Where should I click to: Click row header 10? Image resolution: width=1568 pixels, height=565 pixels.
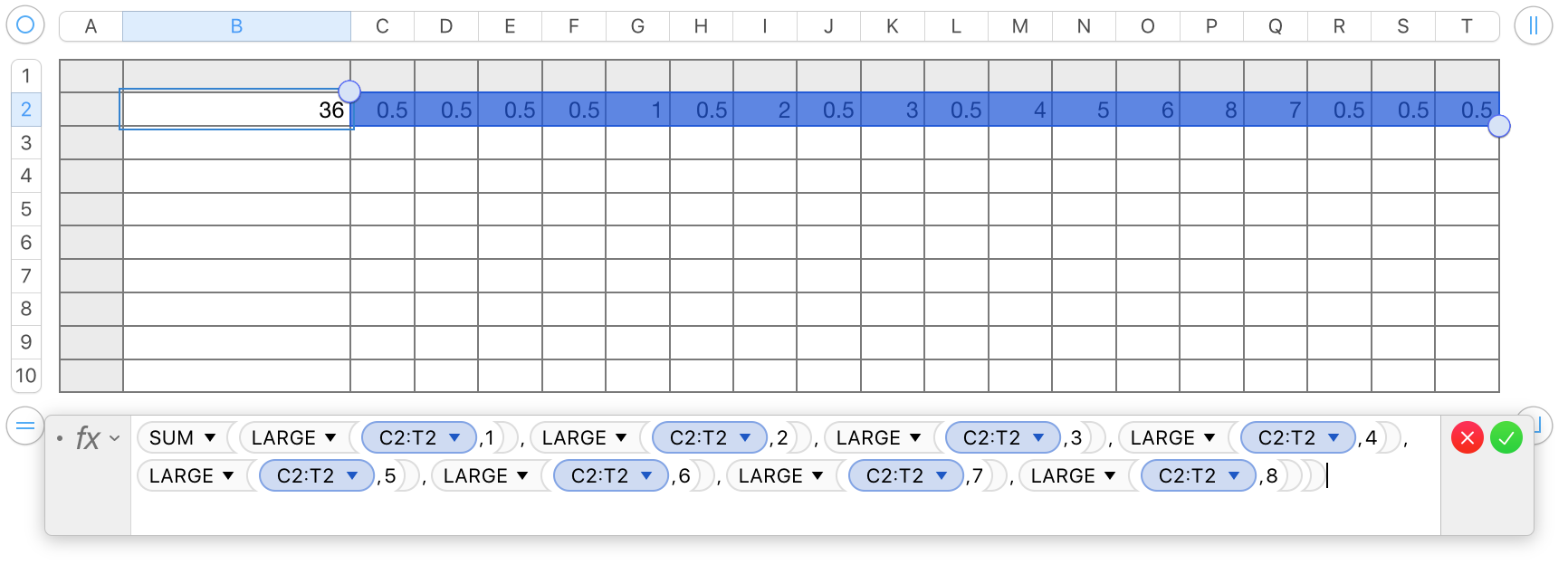(26, 375)
